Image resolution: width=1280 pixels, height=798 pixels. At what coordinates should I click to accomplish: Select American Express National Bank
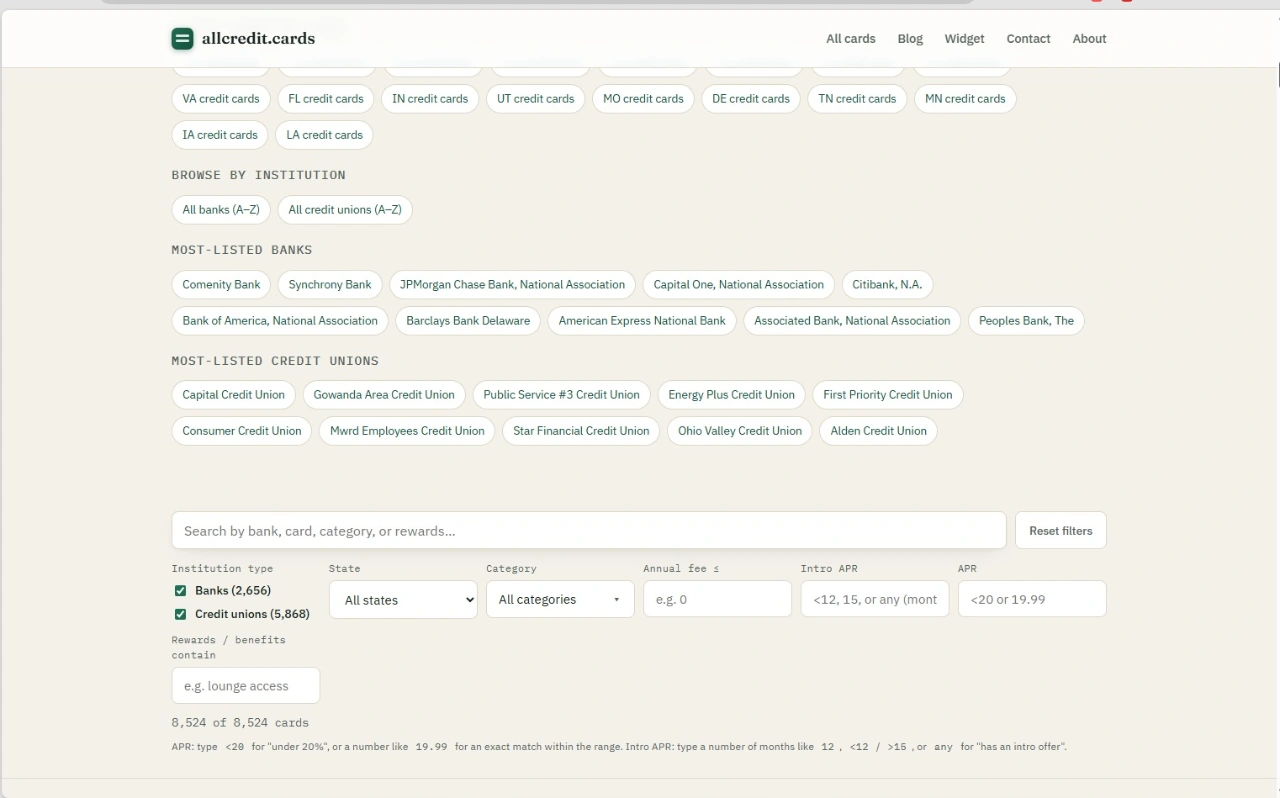tap(642, 321)
